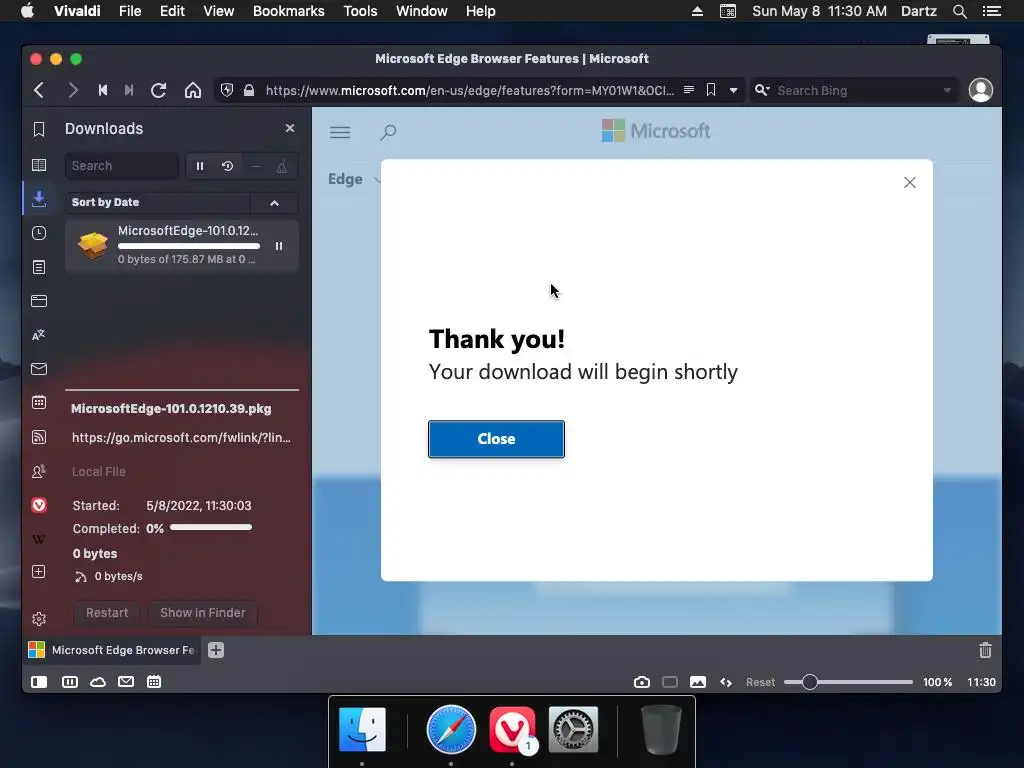
Task: Go back to the previous page
Action: point(39,90)
